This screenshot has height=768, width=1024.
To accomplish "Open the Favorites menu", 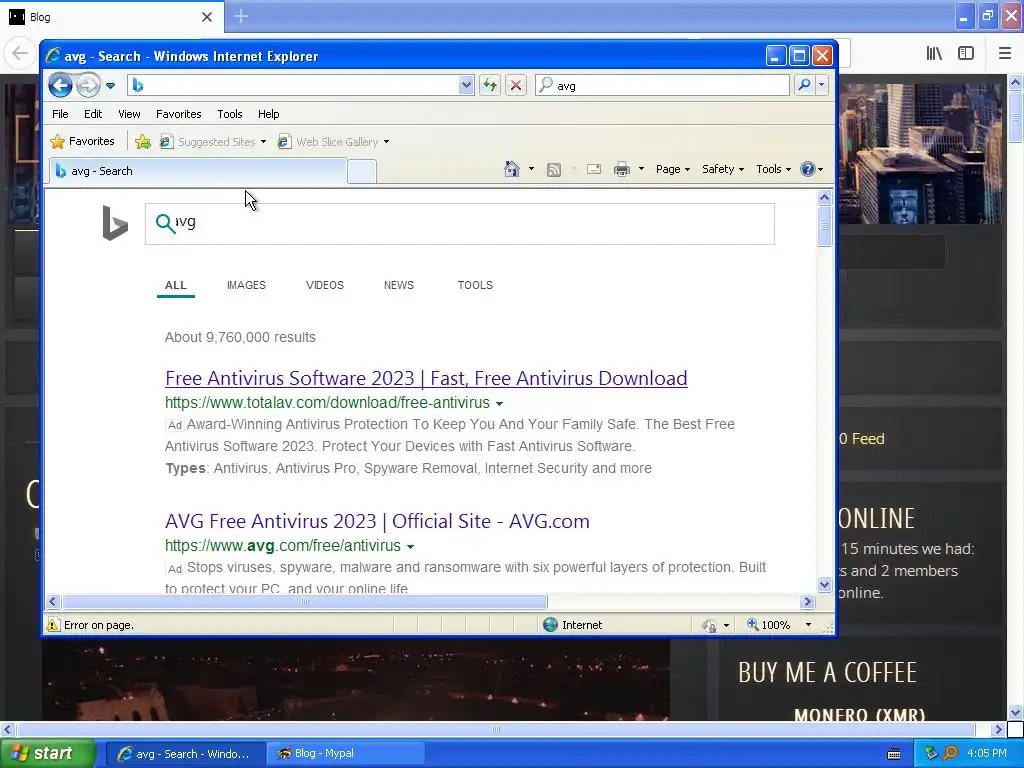I will pyautogui.click(x=178, y=114).
